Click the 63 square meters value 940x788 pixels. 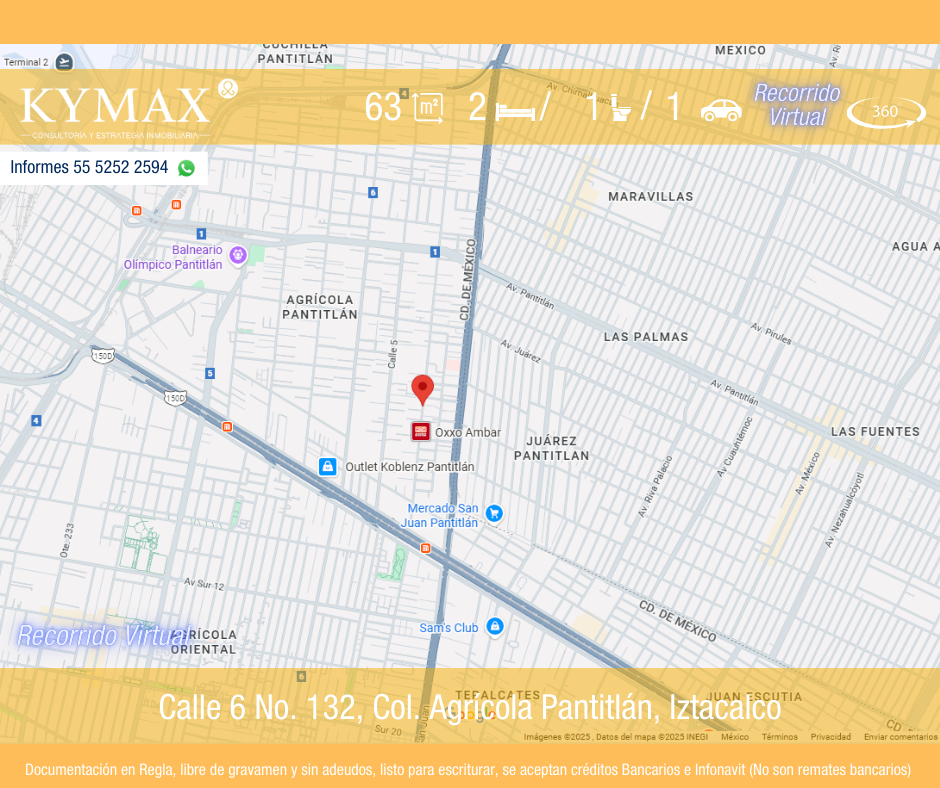pyautogui.click(x=382, y=107)
